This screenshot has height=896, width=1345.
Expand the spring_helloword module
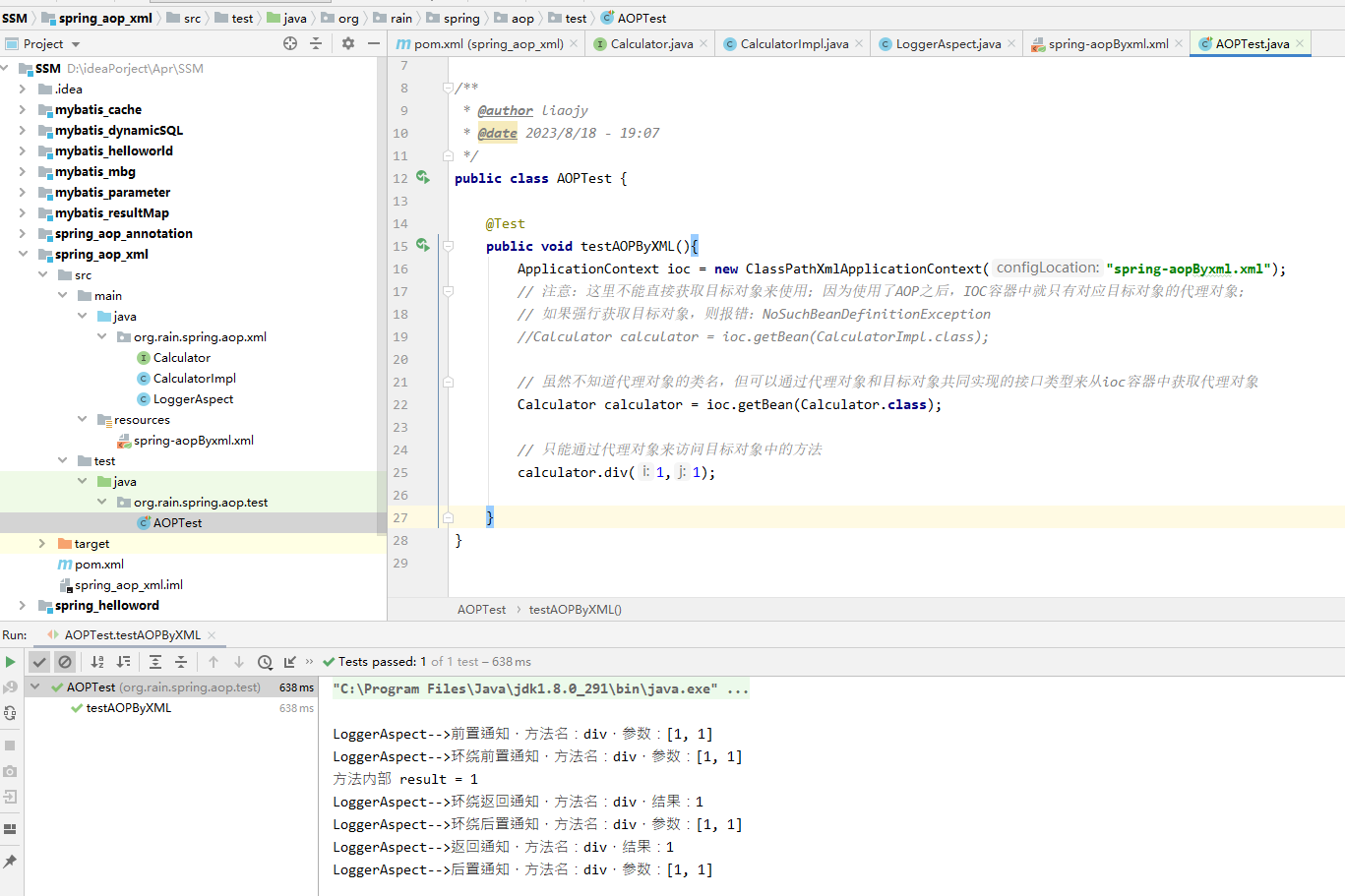click(23, 605)
